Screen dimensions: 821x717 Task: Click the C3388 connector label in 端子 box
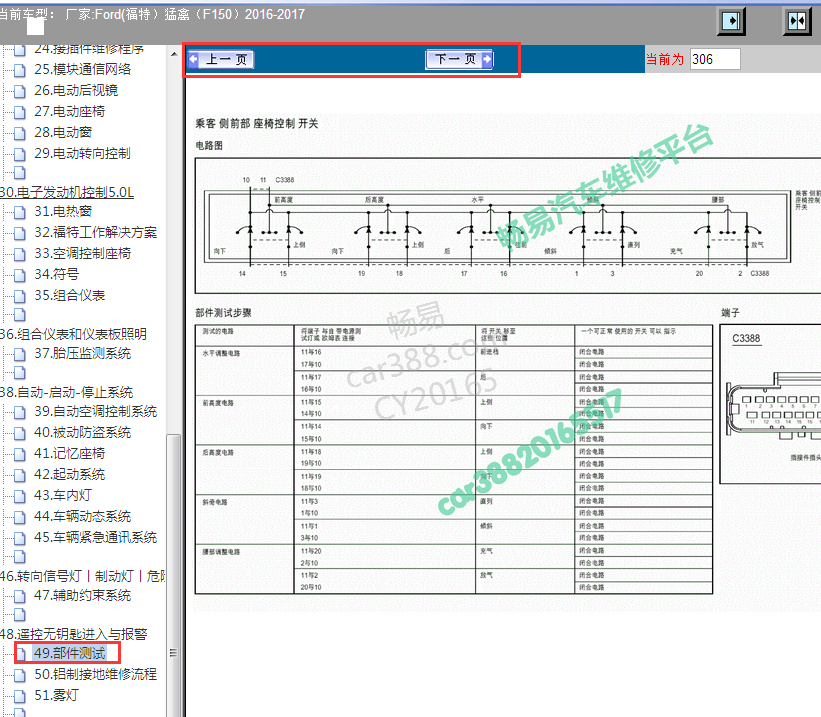coord(746,338)
